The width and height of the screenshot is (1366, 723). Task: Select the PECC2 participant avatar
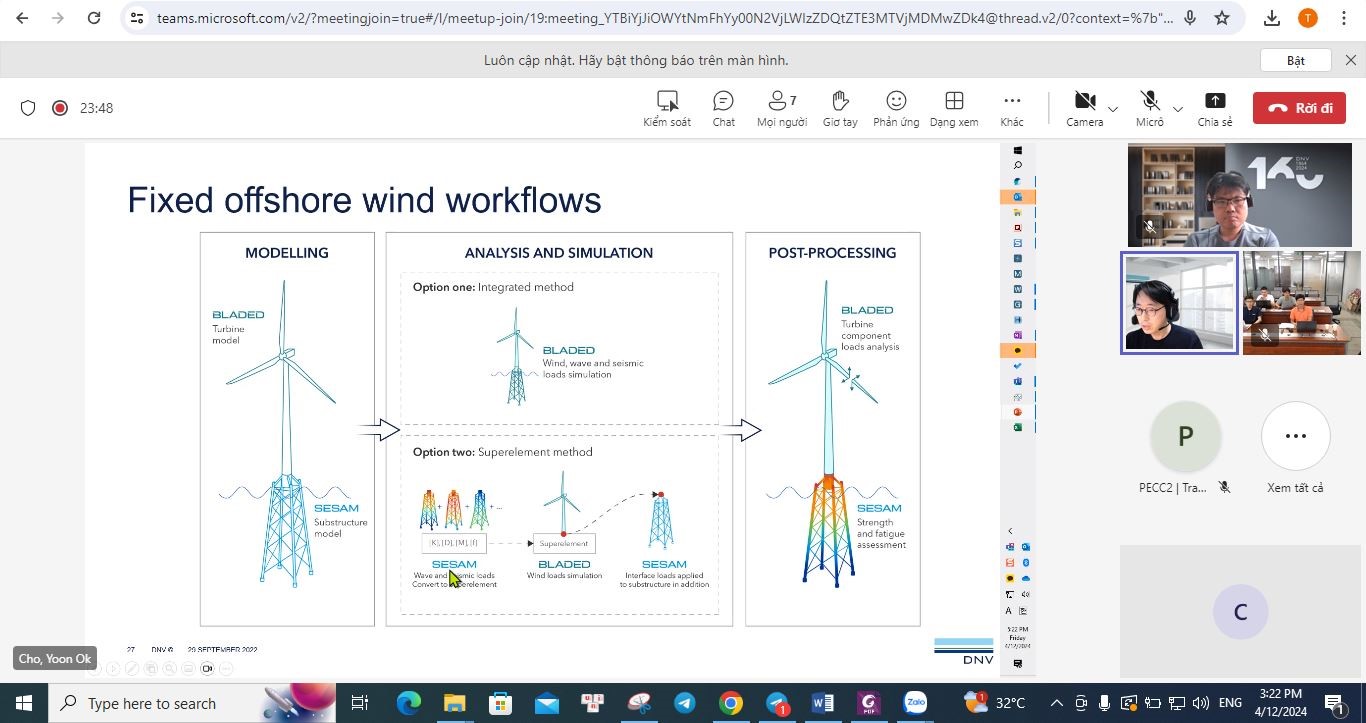(x=1185, y=436)
